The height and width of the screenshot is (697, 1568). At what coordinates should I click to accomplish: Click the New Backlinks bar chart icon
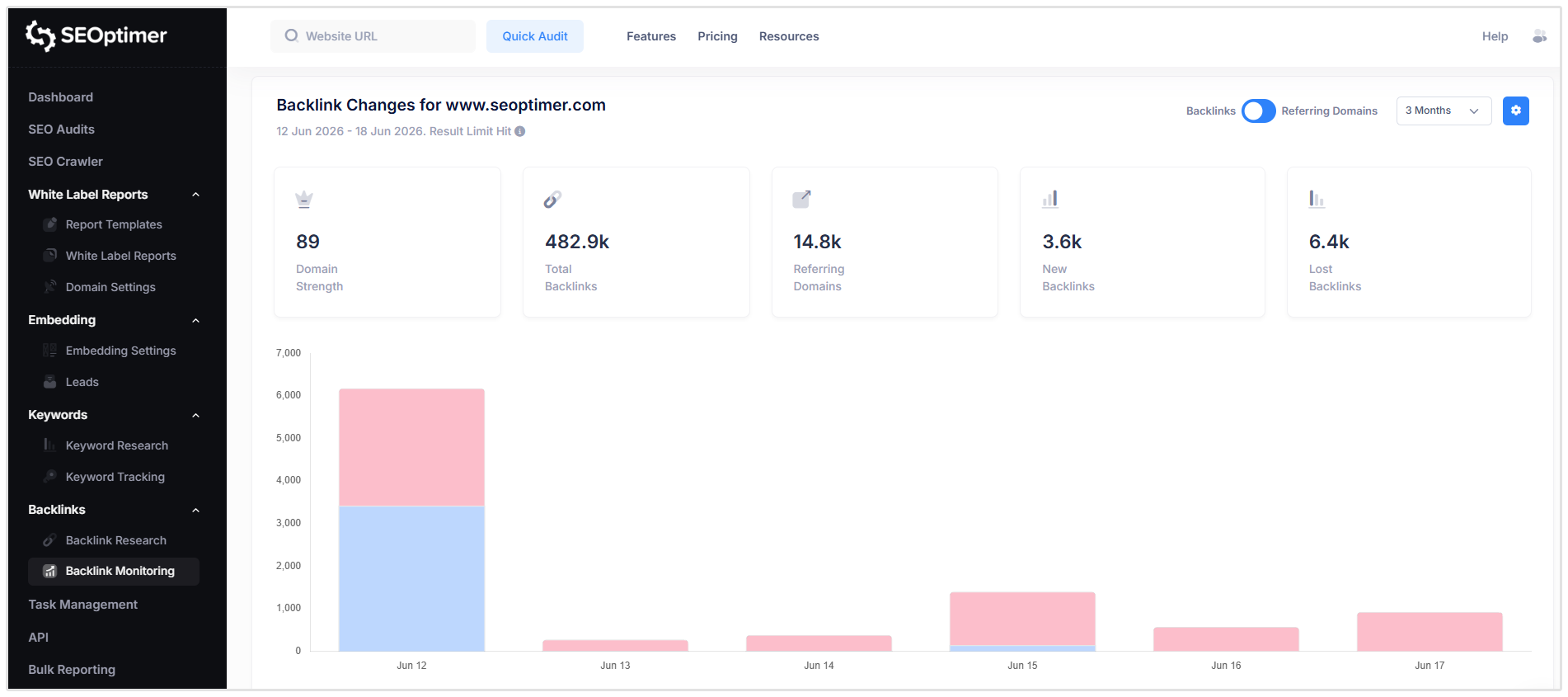1049,199
